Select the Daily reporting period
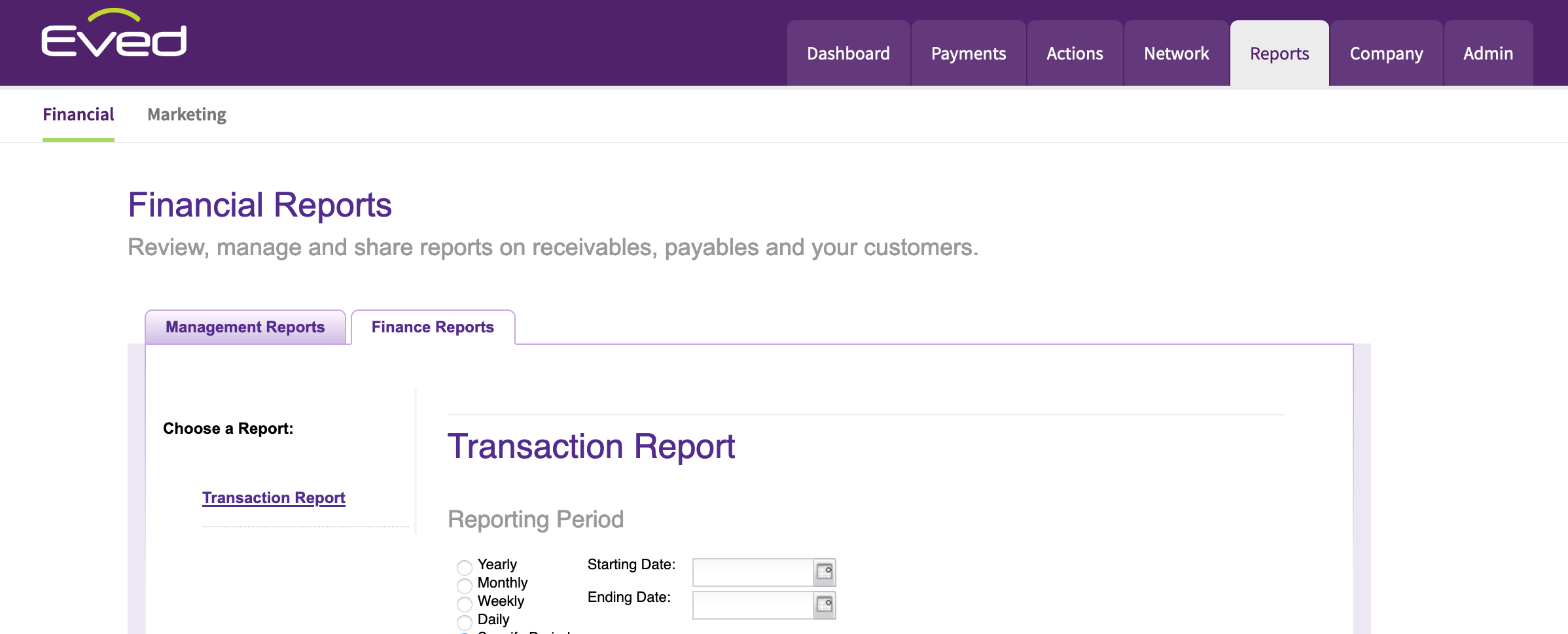 pyautogui.click(x=464, y=622)
